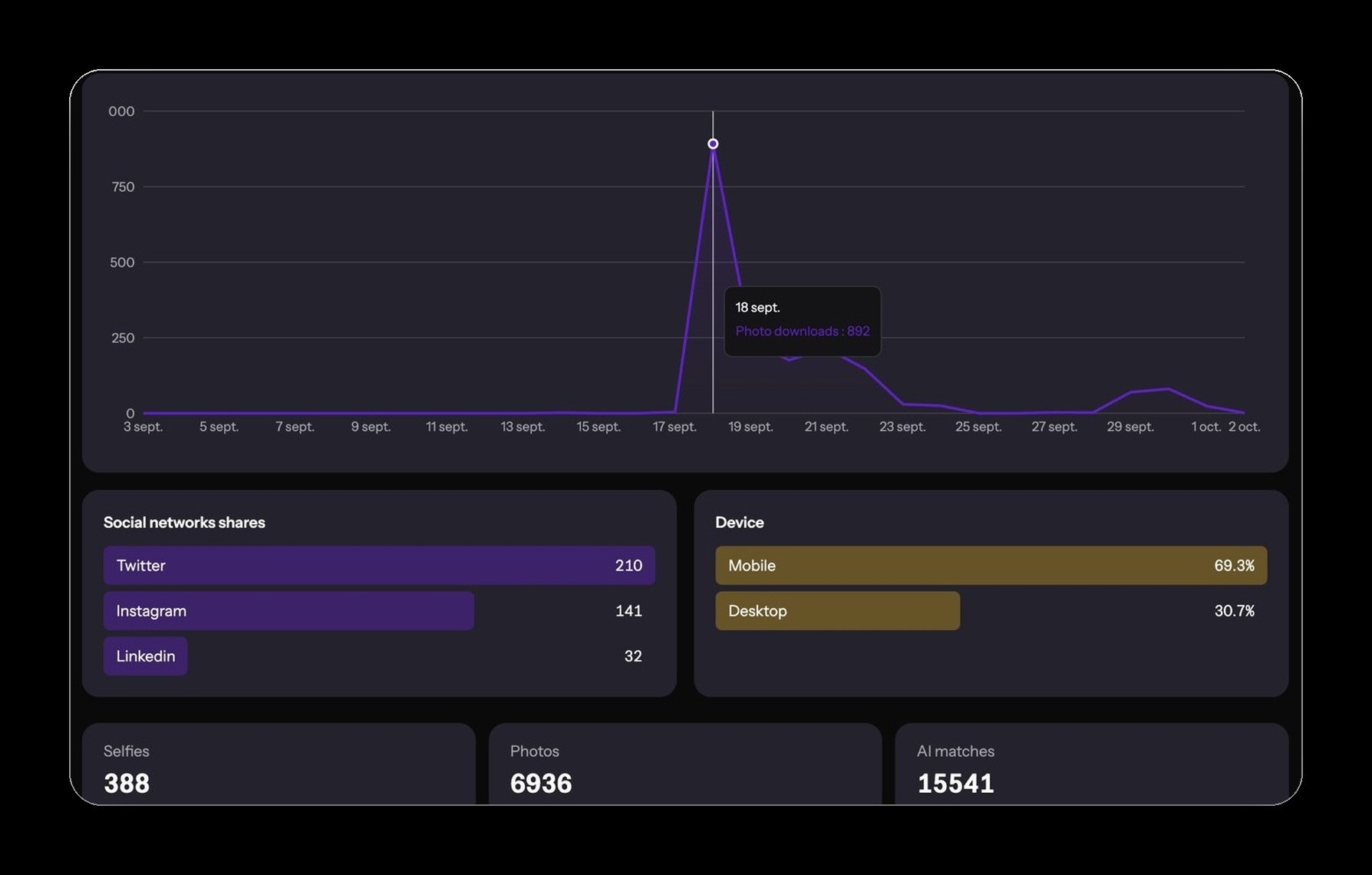Click the 29 sept. axis label
Image resolution: width=1372 pixels, height=875 pixels.
pyautogui.click(x=1130, y=427)
